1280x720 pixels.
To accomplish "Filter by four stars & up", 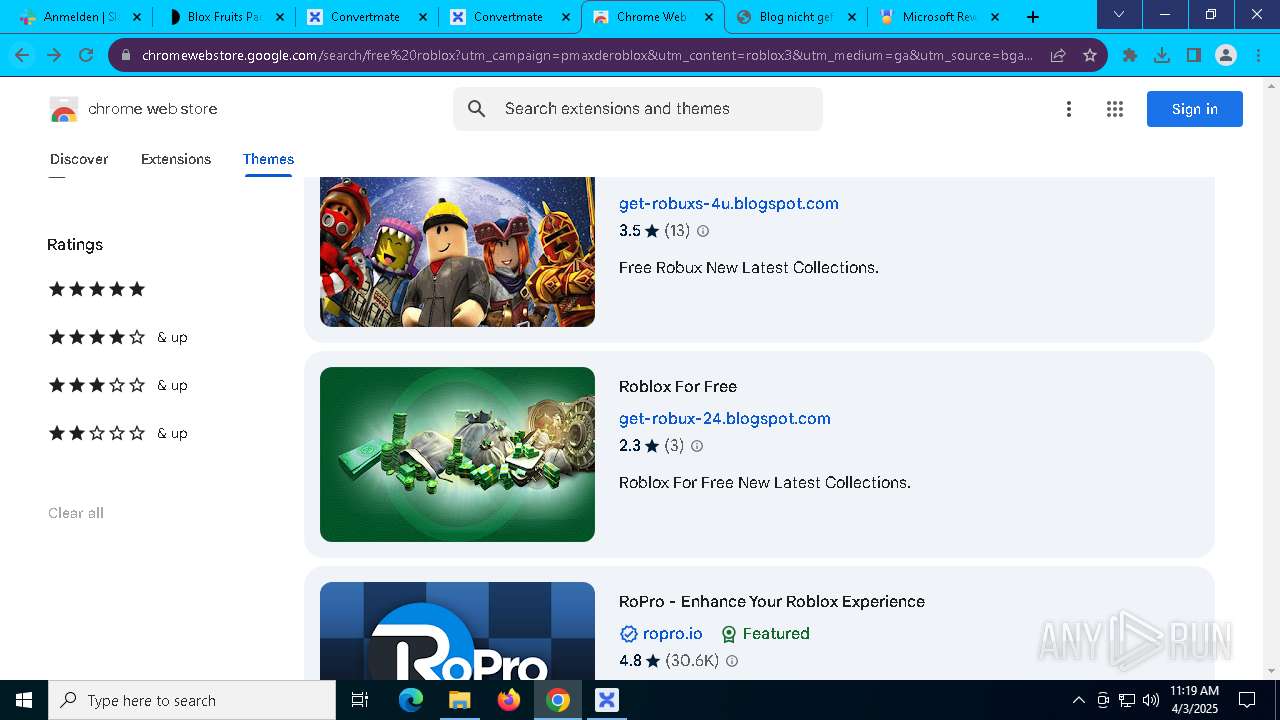I will click(x=118, y=337).
